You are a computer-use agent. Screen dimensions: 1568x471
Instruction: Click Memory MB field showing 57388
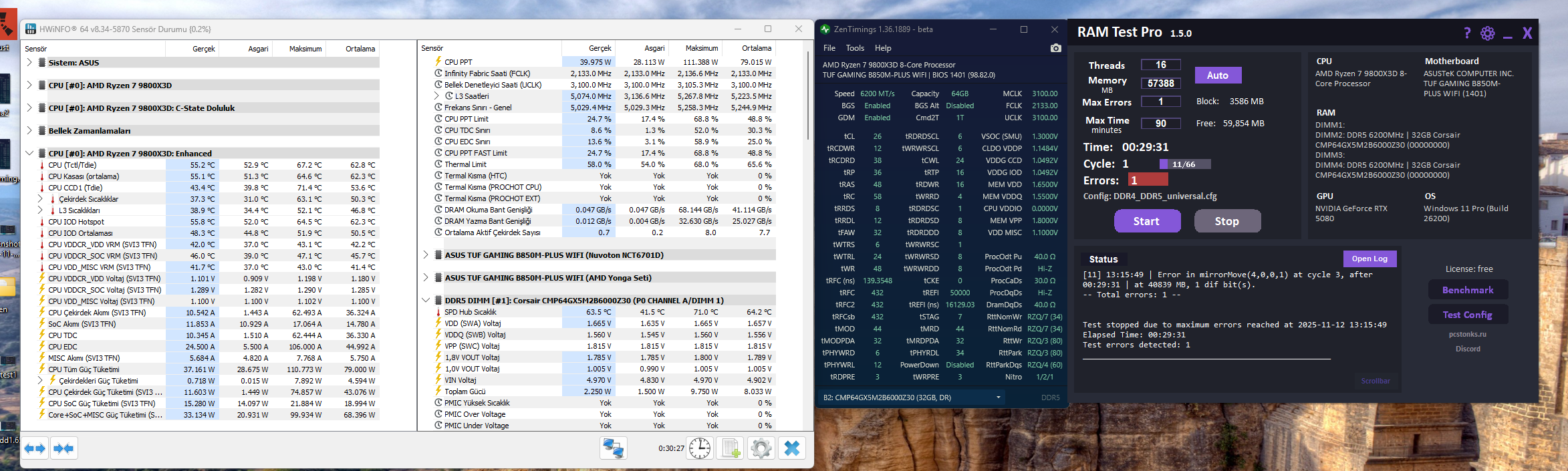1161,84
